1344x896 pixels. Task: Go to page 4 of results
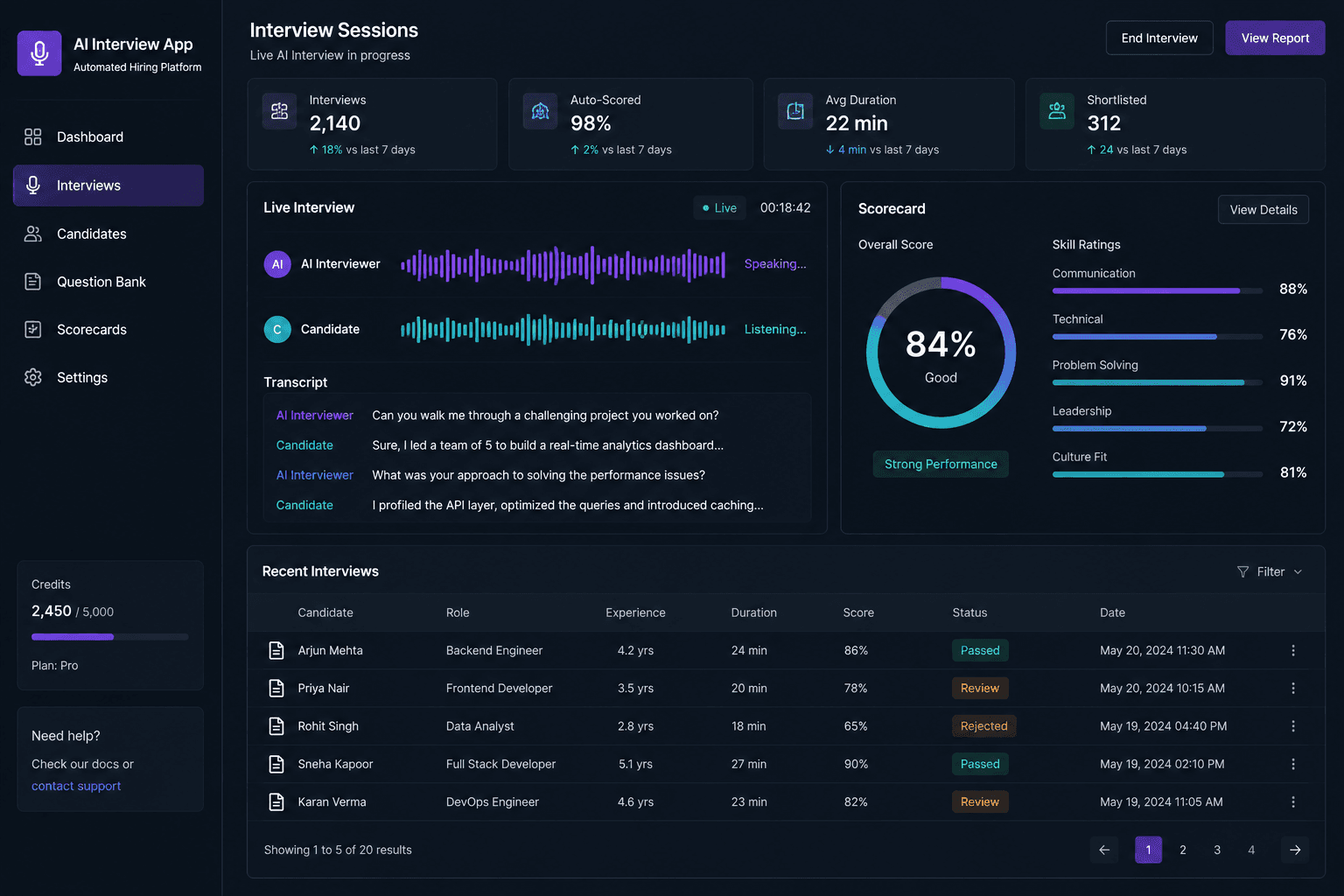click(x=1251, y=850)
